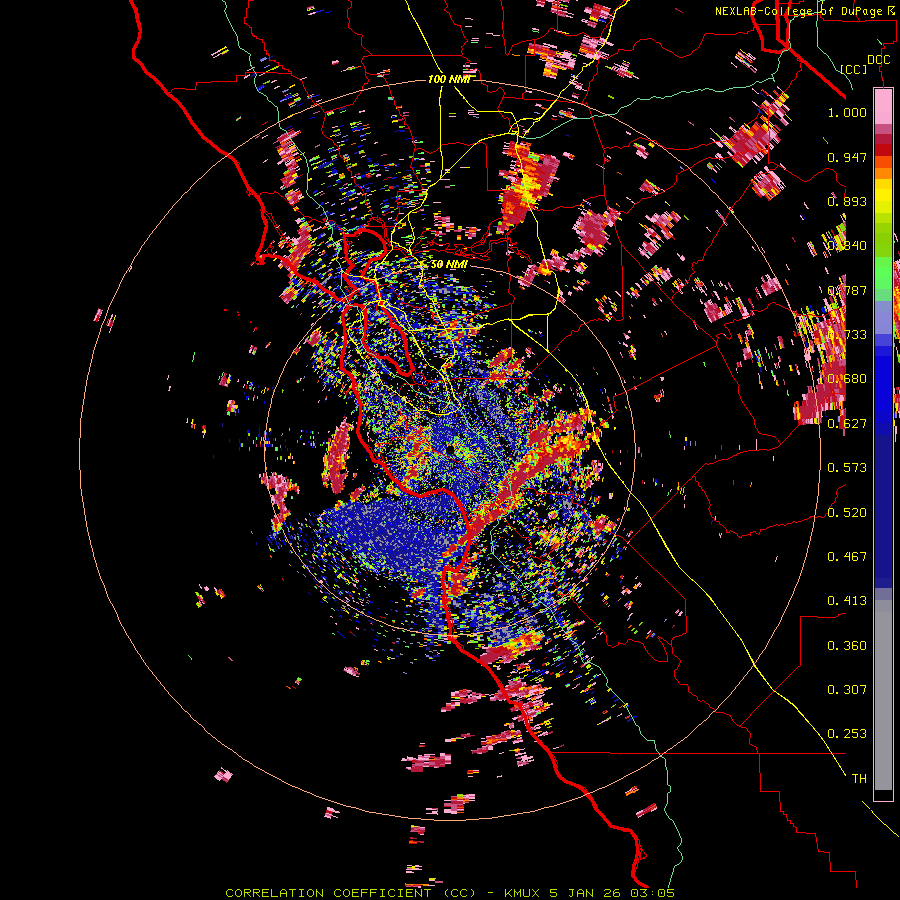The image size is (900, 900).
Task: Click the 0.360 scale value
Action: pyautogui.click(x=847, y=645)
